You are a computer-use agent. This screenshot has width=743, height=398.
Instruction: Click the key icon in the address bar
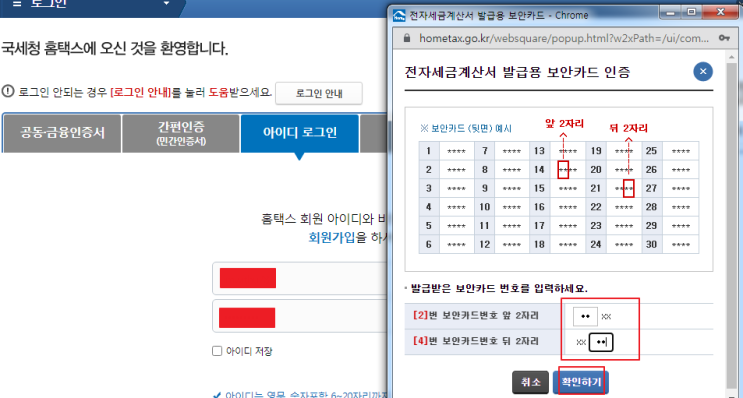[724, 38]
